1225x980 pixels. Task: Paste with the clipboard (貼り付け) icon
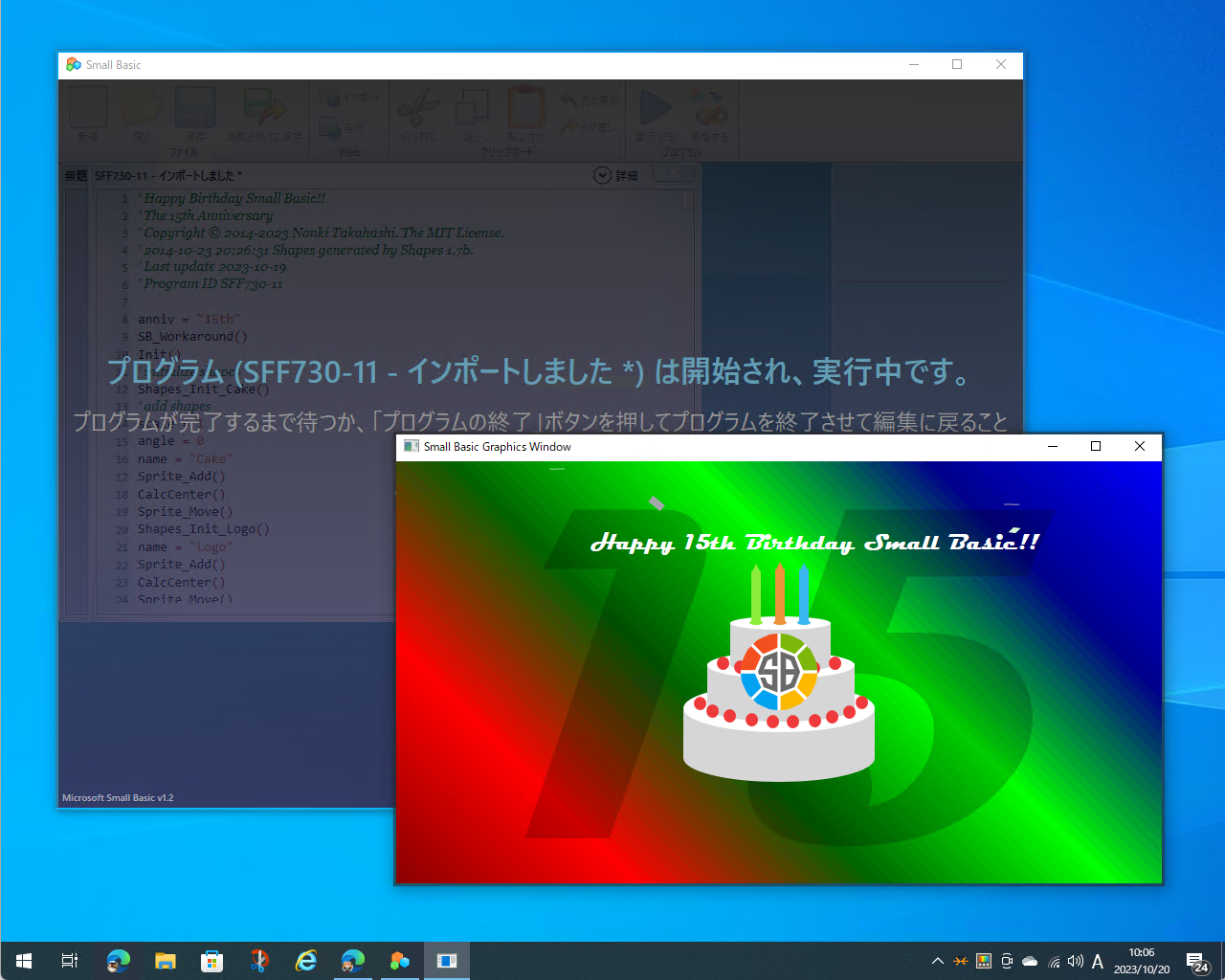[x=525, y=108]
